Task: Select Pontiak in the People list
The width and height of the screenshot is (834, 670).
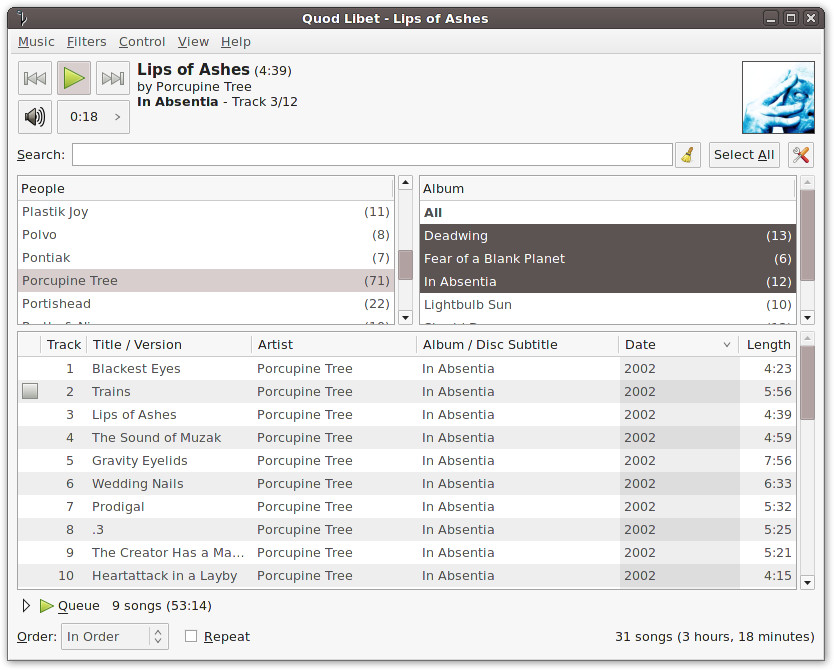Action: (x=206, y=258)
